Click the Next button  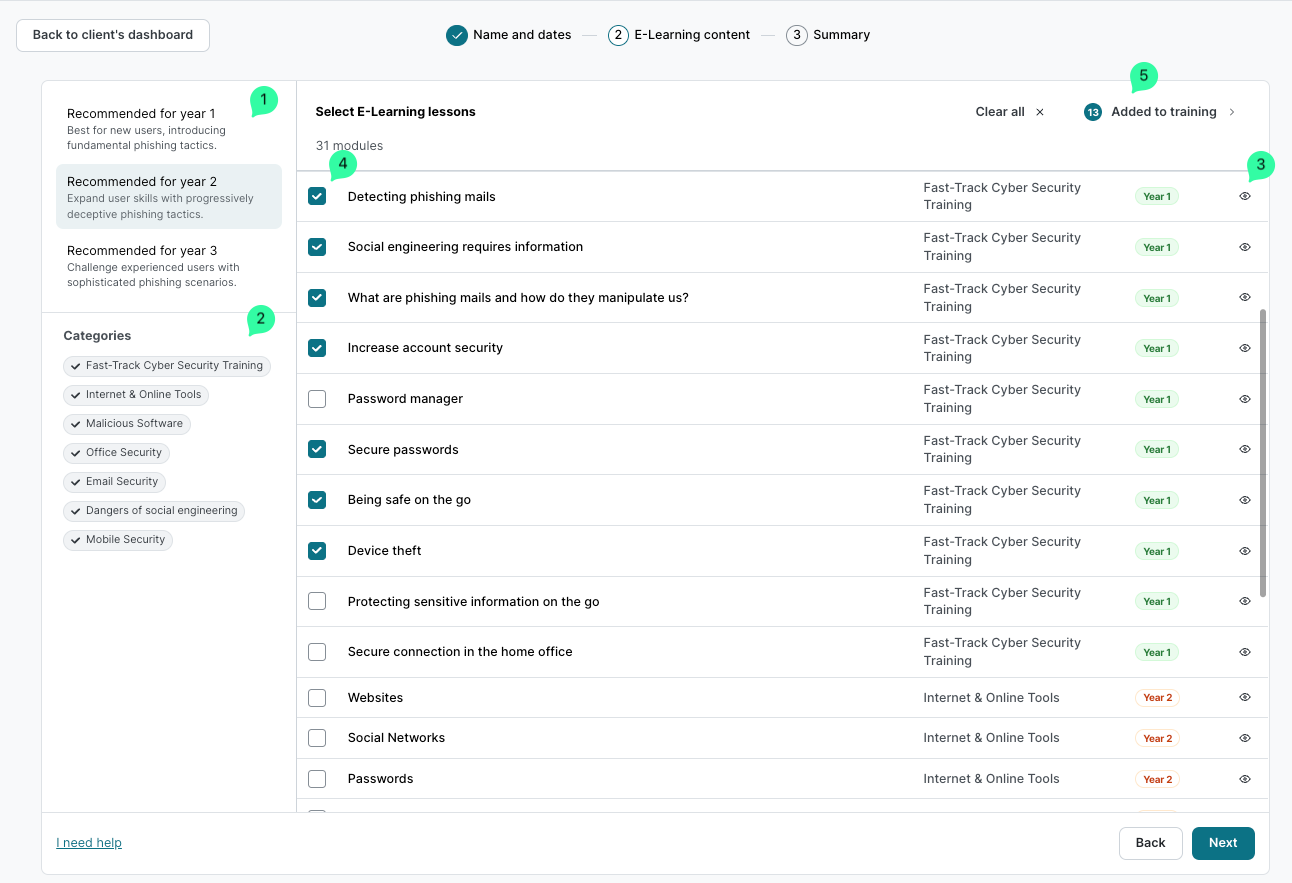1222,843
